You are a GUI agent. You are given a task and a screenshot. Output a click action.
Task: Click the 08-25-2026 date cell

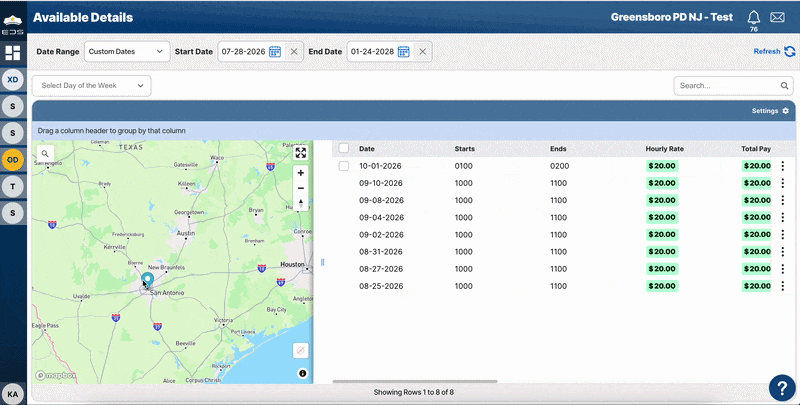point(381,286)
